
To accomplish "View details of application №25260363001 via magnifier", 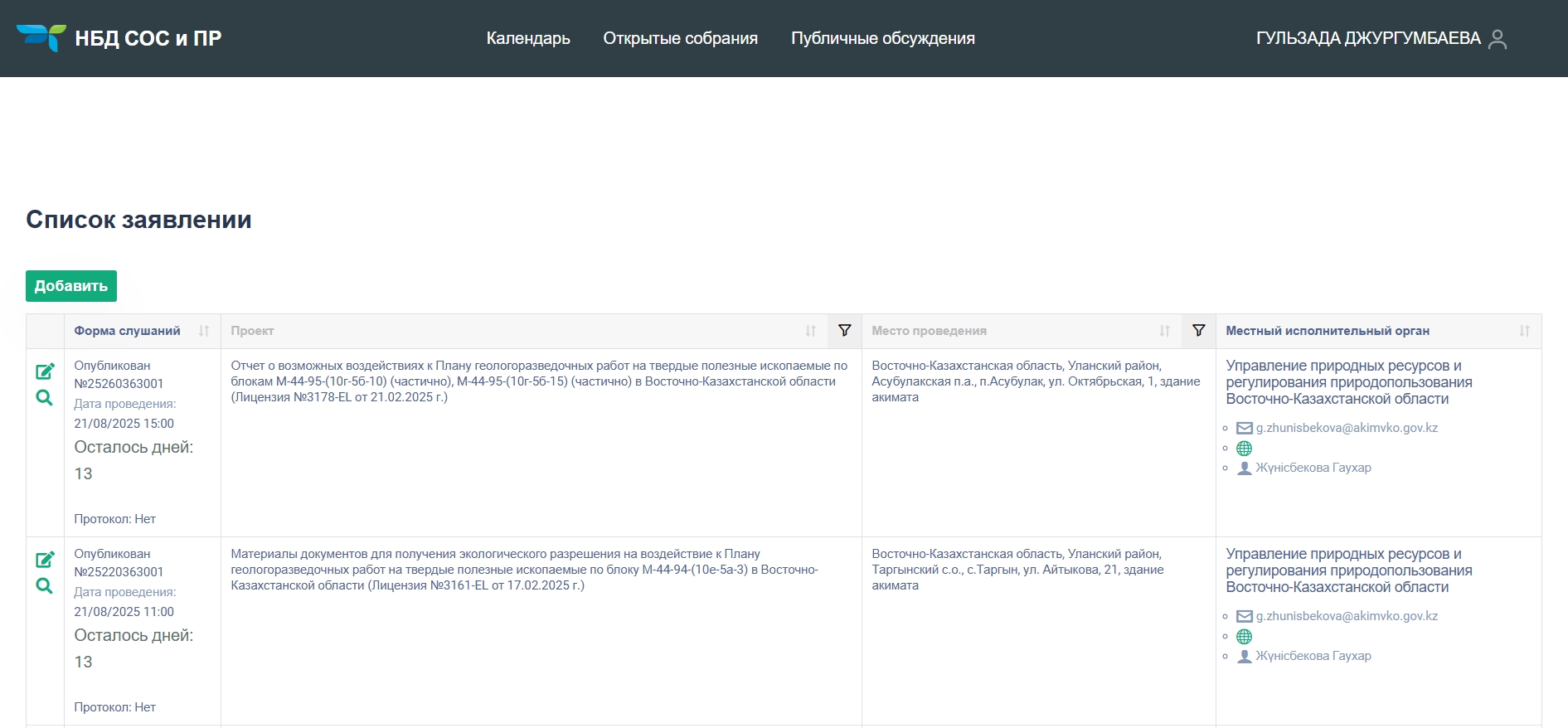I will point(45,398).
